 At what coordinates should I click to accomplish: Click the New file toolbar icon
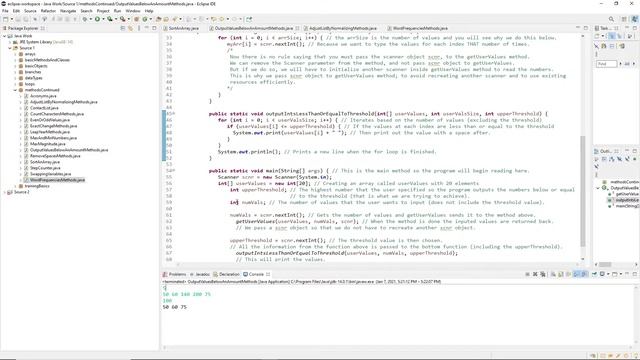point(5,19)
